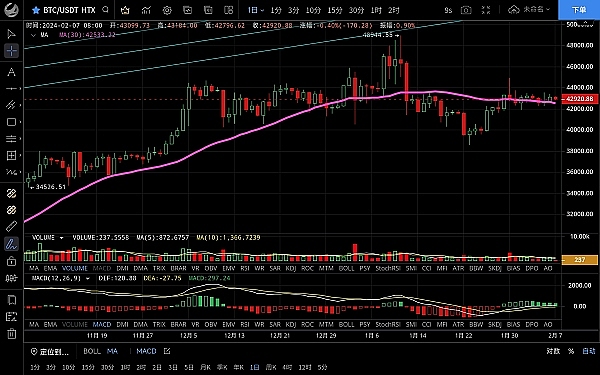This screenshot has width=600, height=375.
Task: Select the text annotation tool A
Action: [x=11, y=72]
